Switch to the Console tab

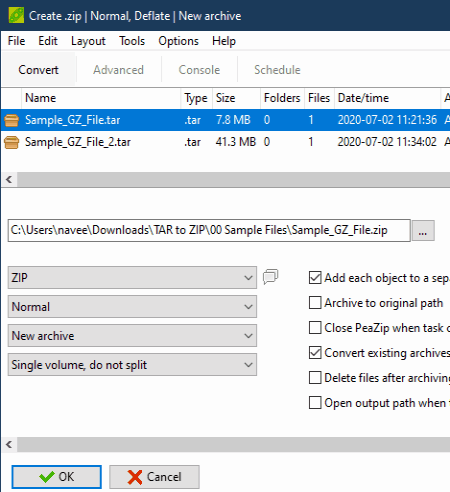click(199, 70)
